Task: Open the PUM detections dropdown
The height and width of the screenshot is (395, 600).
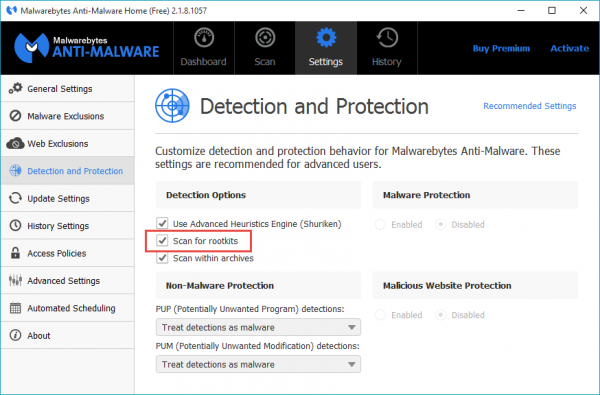Action: (x=258, y=364)
